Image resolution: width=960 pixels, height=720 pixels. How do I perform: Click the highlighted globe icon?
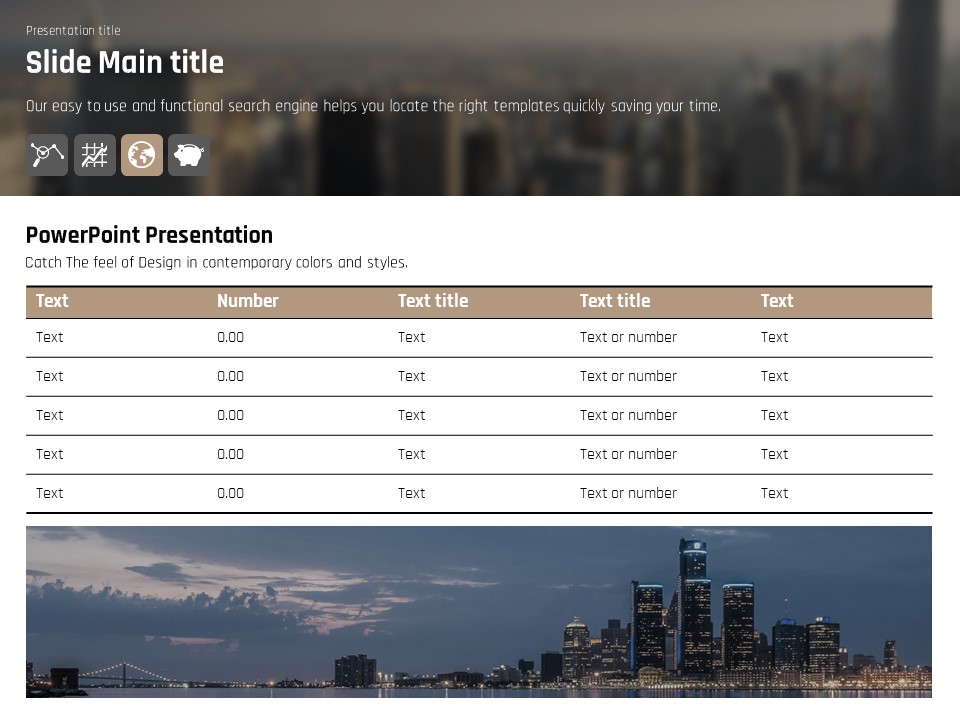142,155
